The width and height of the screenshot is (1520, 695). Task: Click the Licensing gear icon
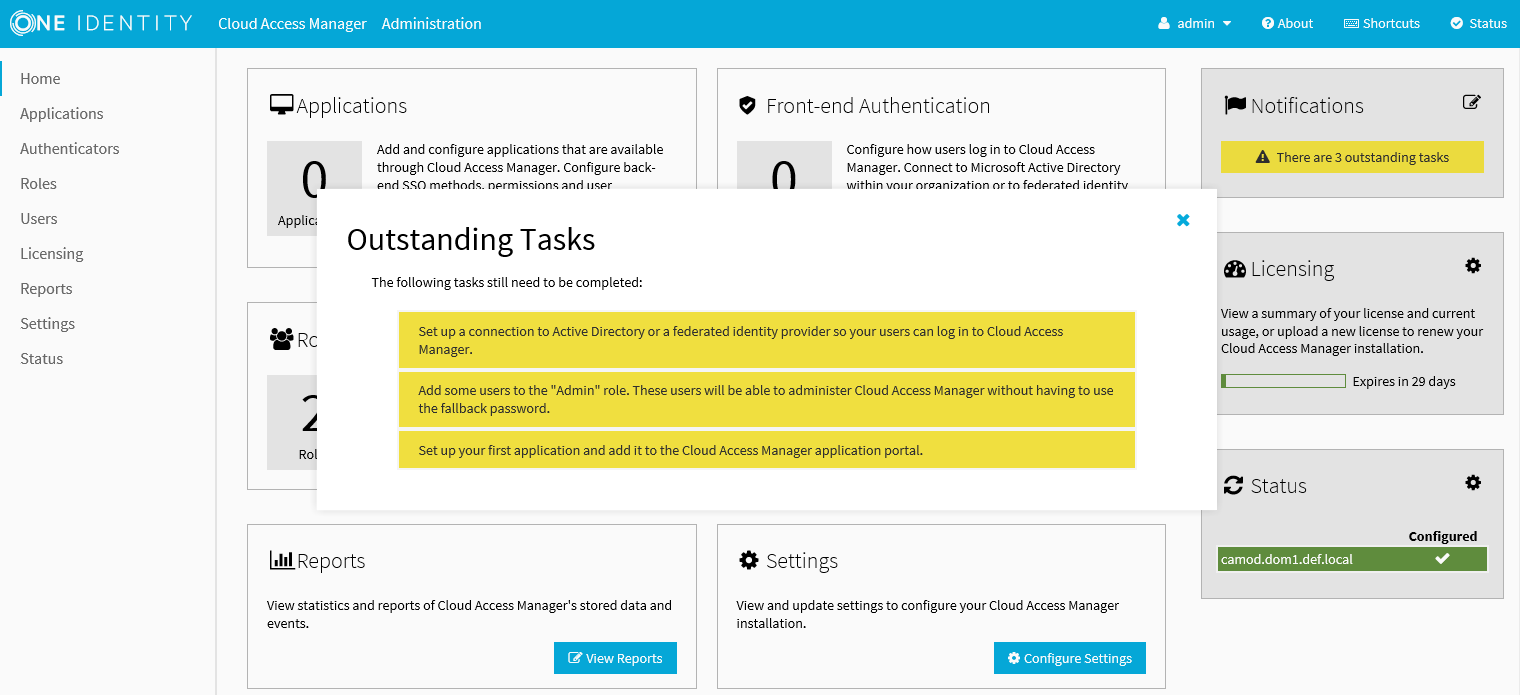1473,266
